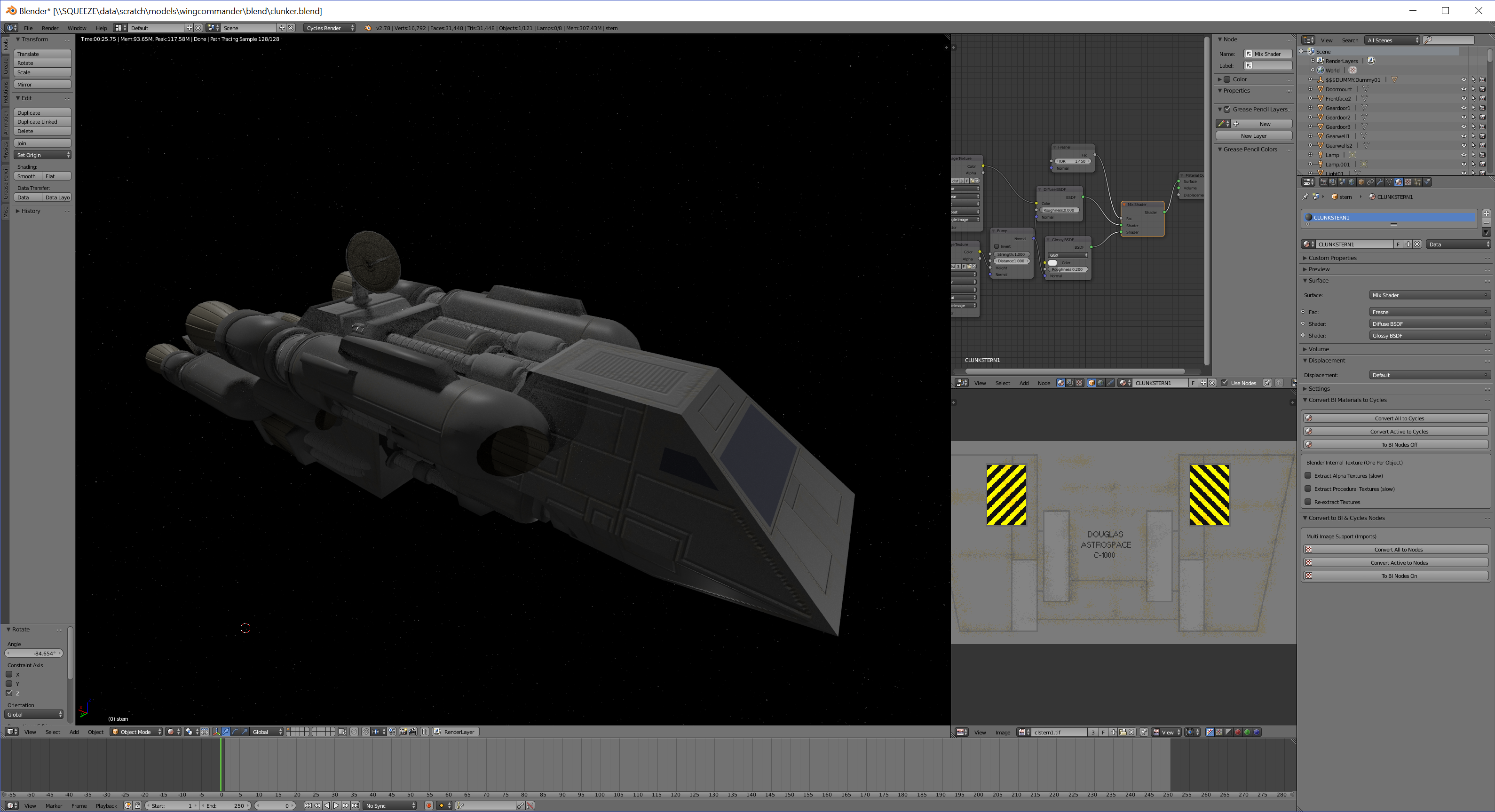Hide the Doormount object in outliner
The width and height of the screenshot is (1495, 812).
1463,89
